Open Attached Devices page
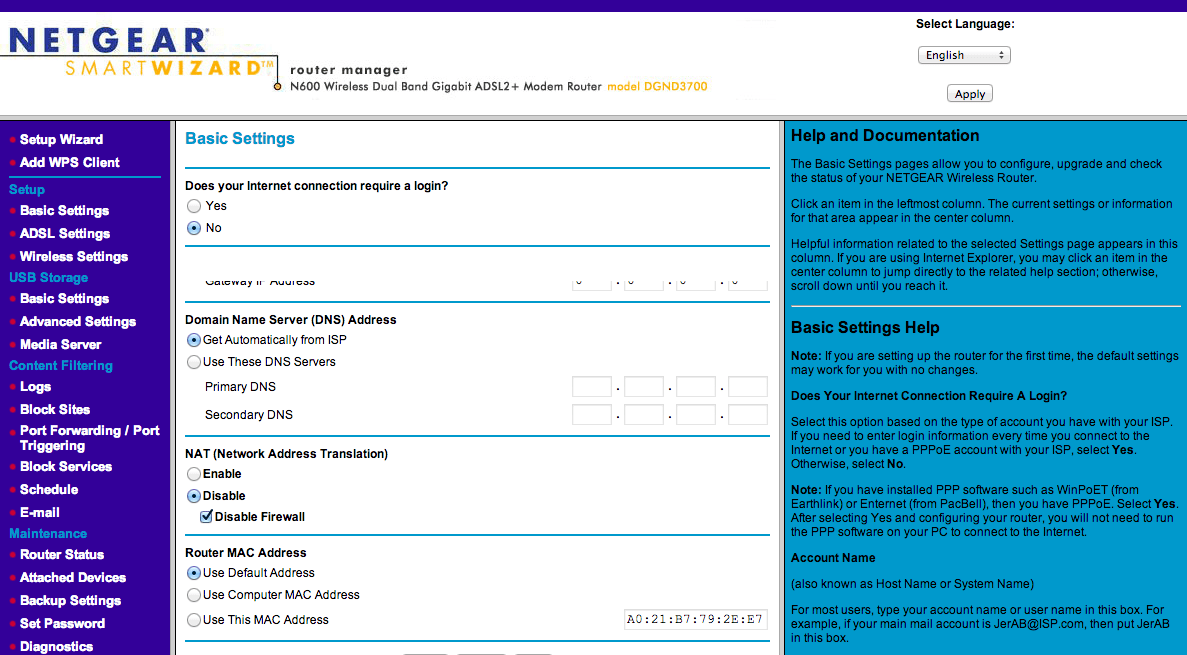Image resolution: width=1187 pixels, height=655 pixels. point(73,577)
